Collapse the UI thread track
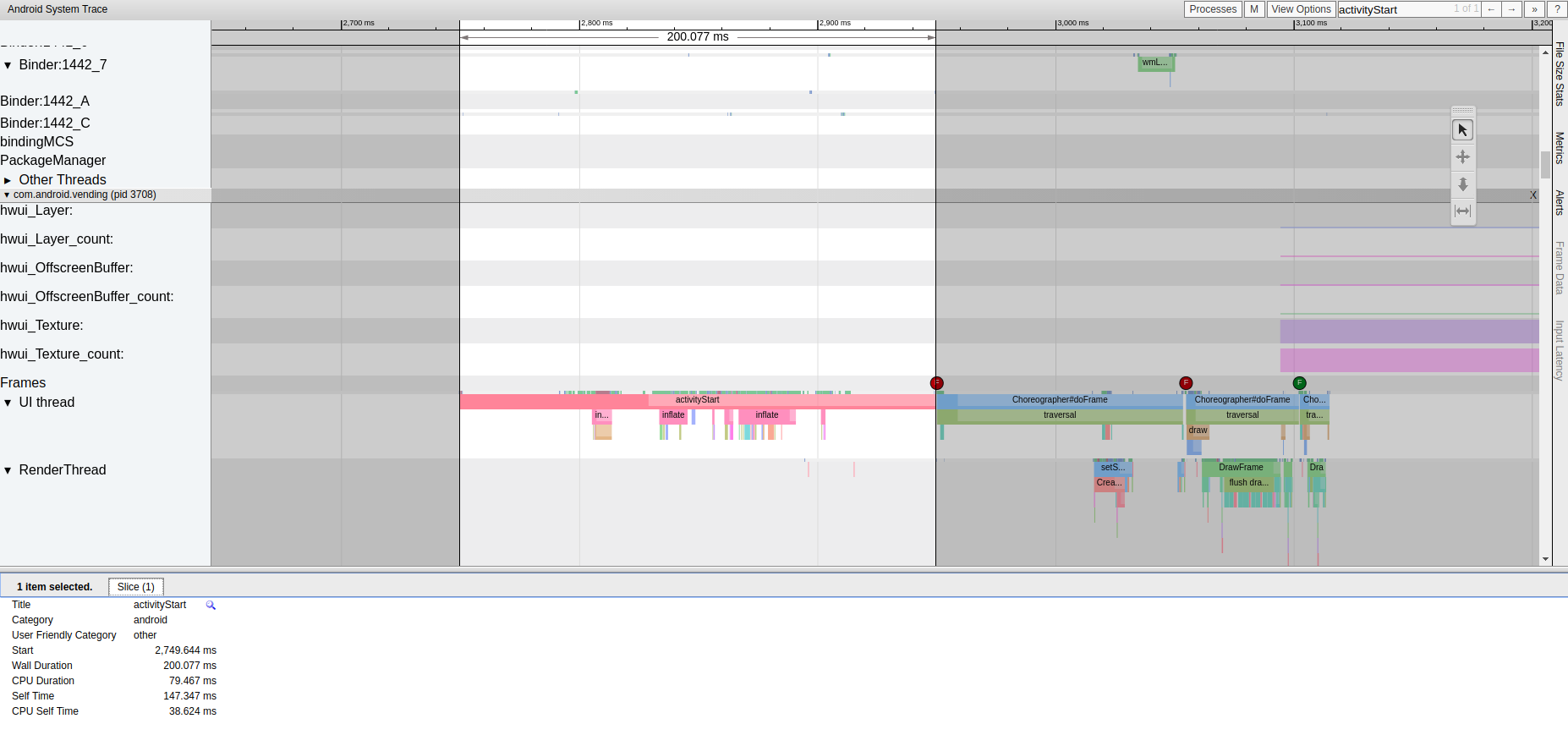 (x=8, y=403)
